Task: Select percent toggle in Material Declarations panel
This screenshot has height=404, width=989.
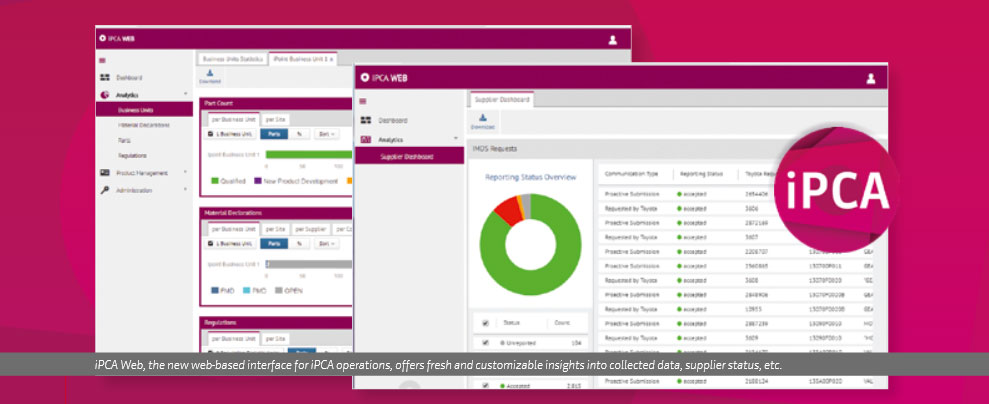Action: point(299,244)
